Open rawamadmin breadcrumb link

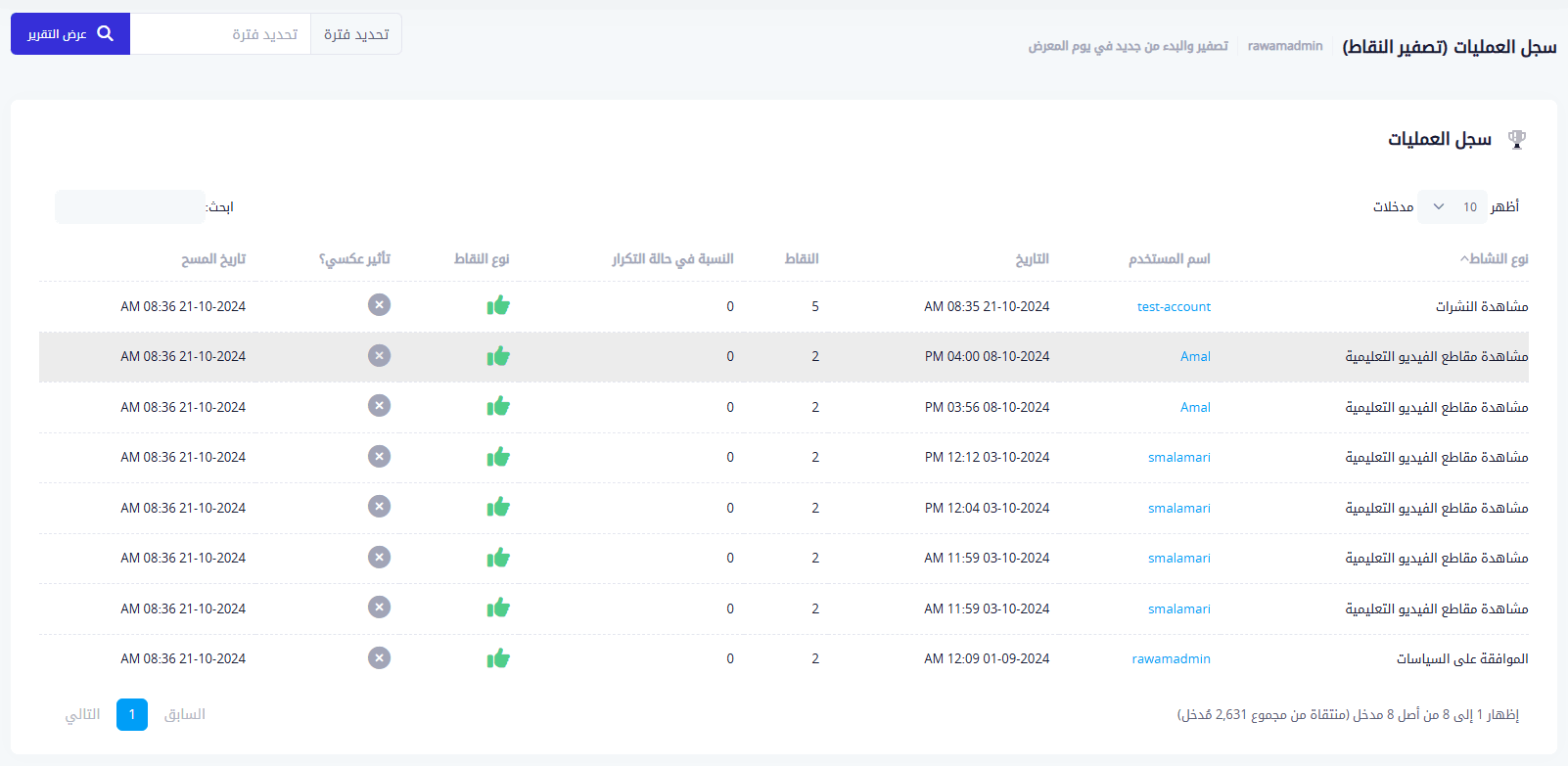[x=1284, y=46]
